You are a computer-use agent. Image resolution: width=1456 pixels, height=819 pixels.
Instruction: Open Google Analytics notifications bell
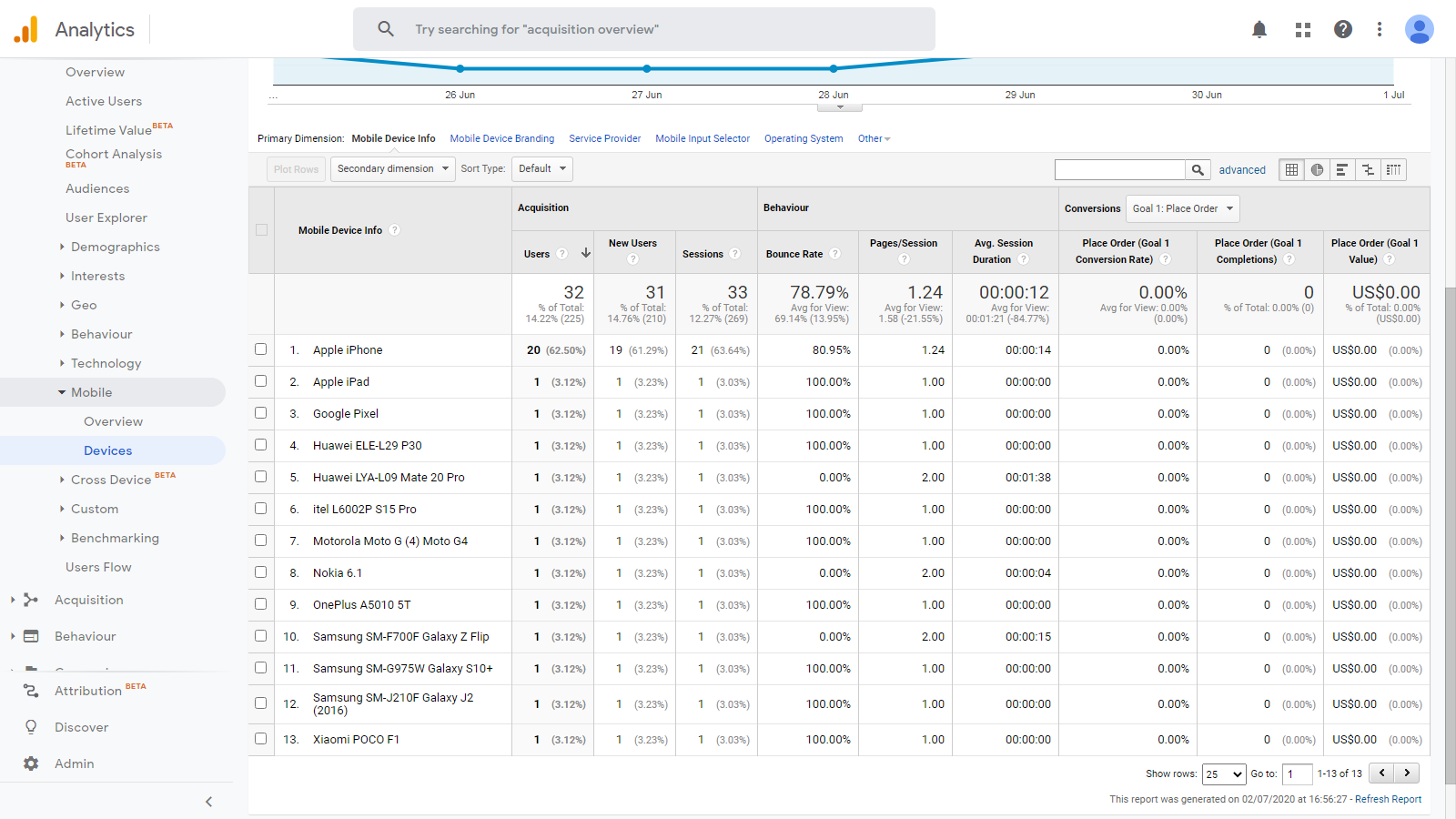1259,29
